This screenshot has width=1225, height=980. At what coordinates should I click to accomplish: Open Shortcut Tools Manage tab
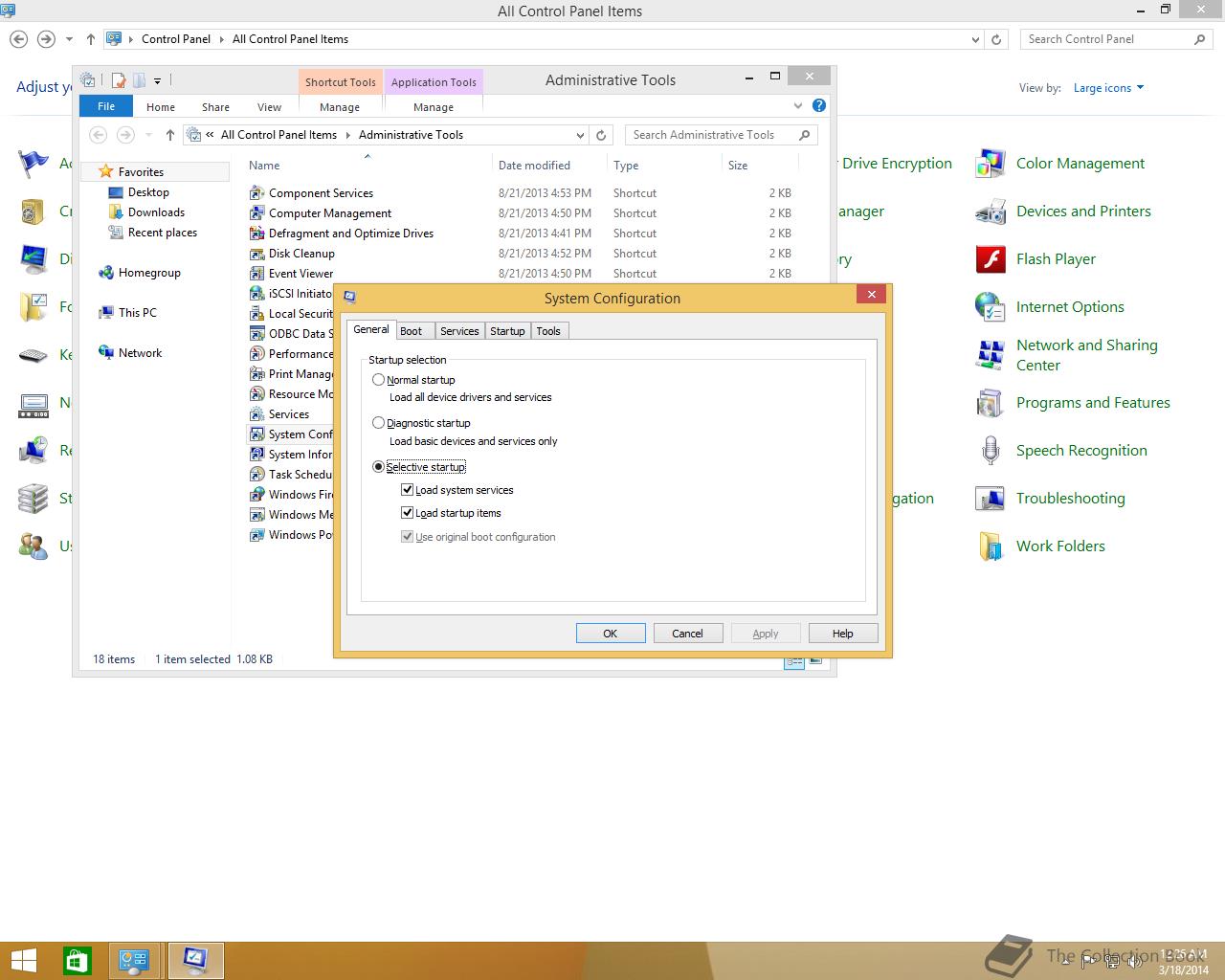tap(340, 107)
